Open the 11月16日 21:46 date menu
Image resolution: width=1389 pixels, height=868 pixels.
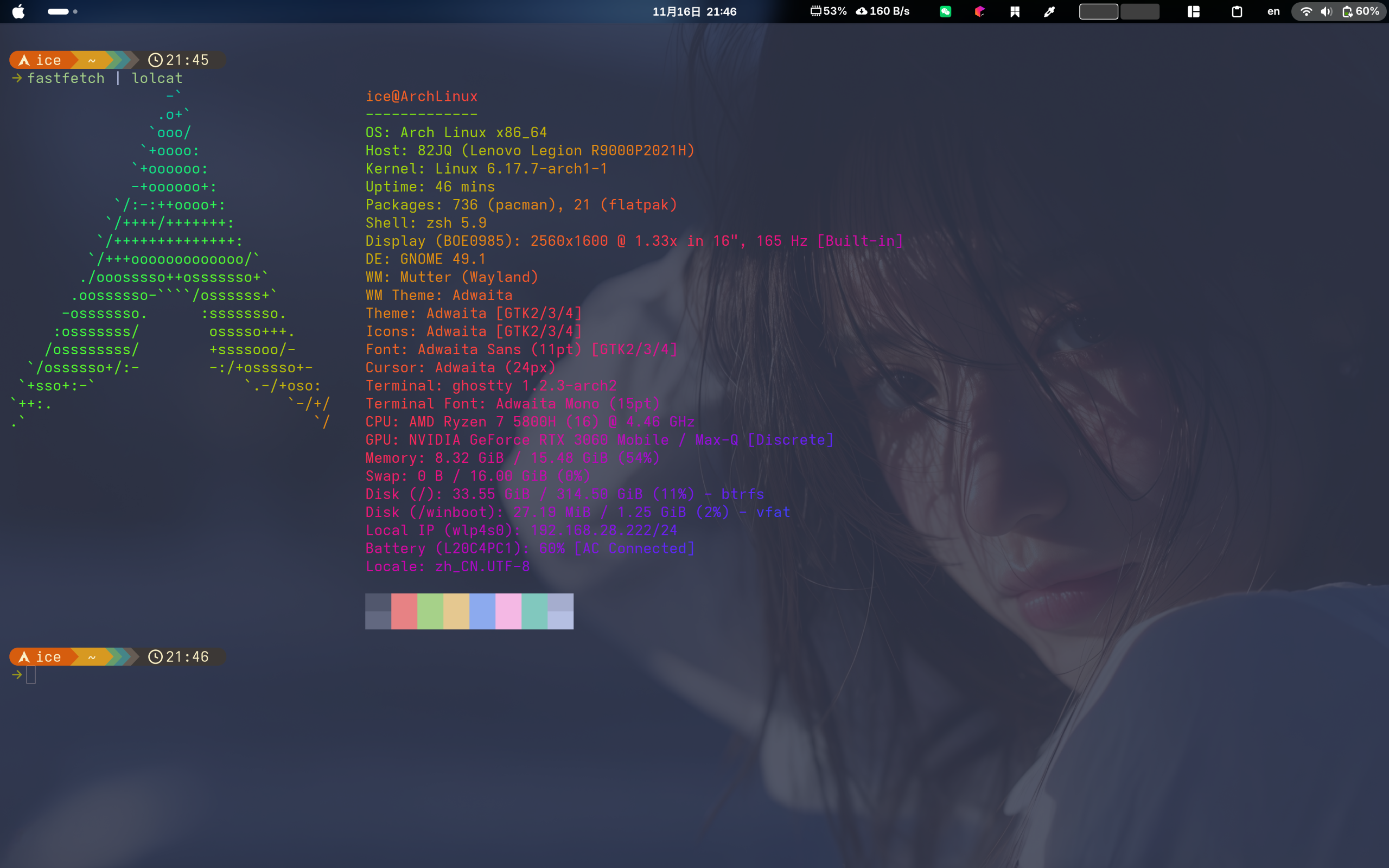(694, 11)
